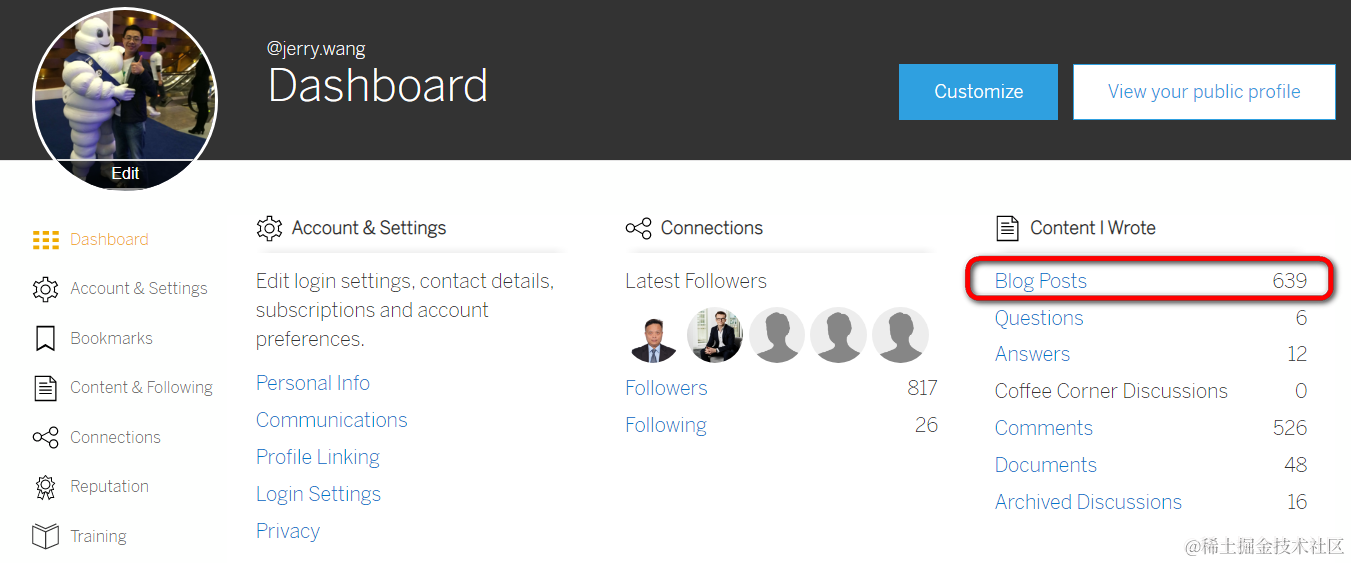Select Reputation in the sidebar menu
Viewport: 1351px width, 563px height.
tap(109, 487)
